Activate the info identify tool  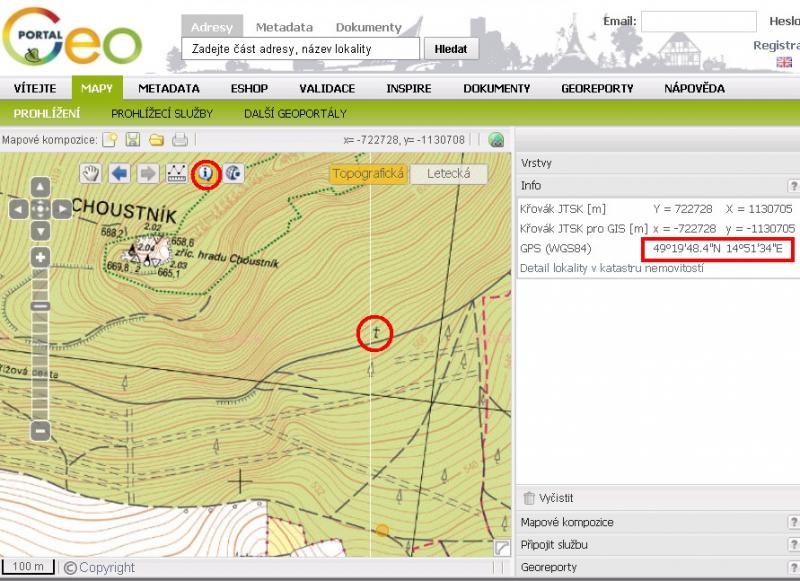click(x=206, y=173)
